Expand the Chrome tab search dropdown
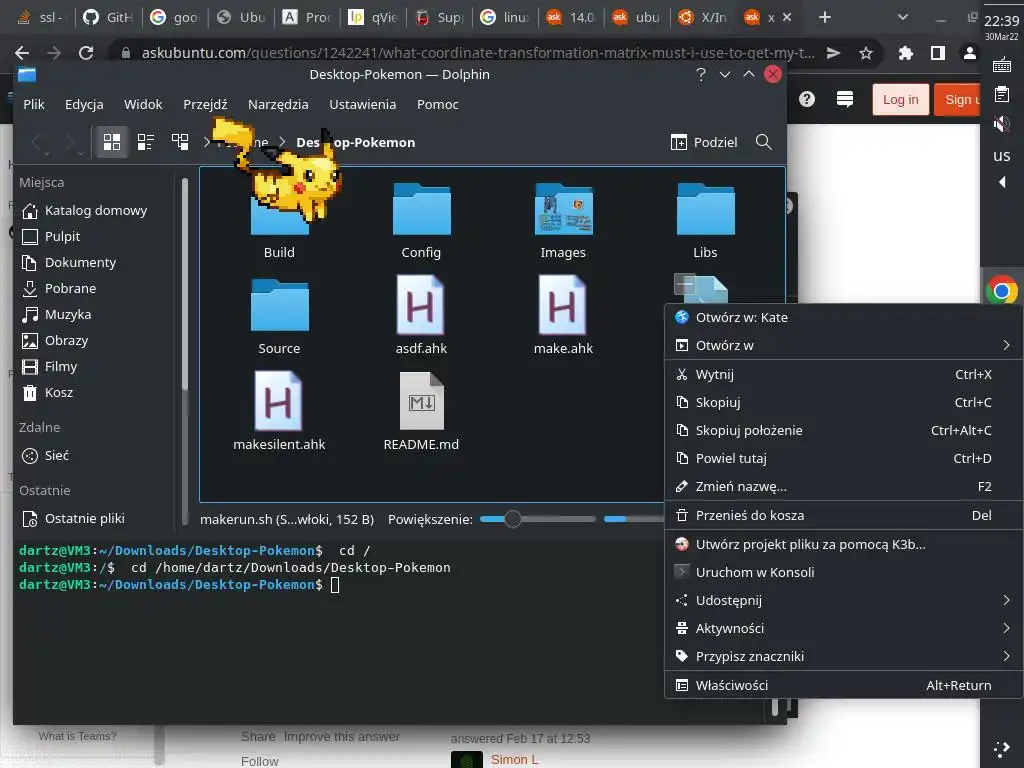 click(903, 17)
